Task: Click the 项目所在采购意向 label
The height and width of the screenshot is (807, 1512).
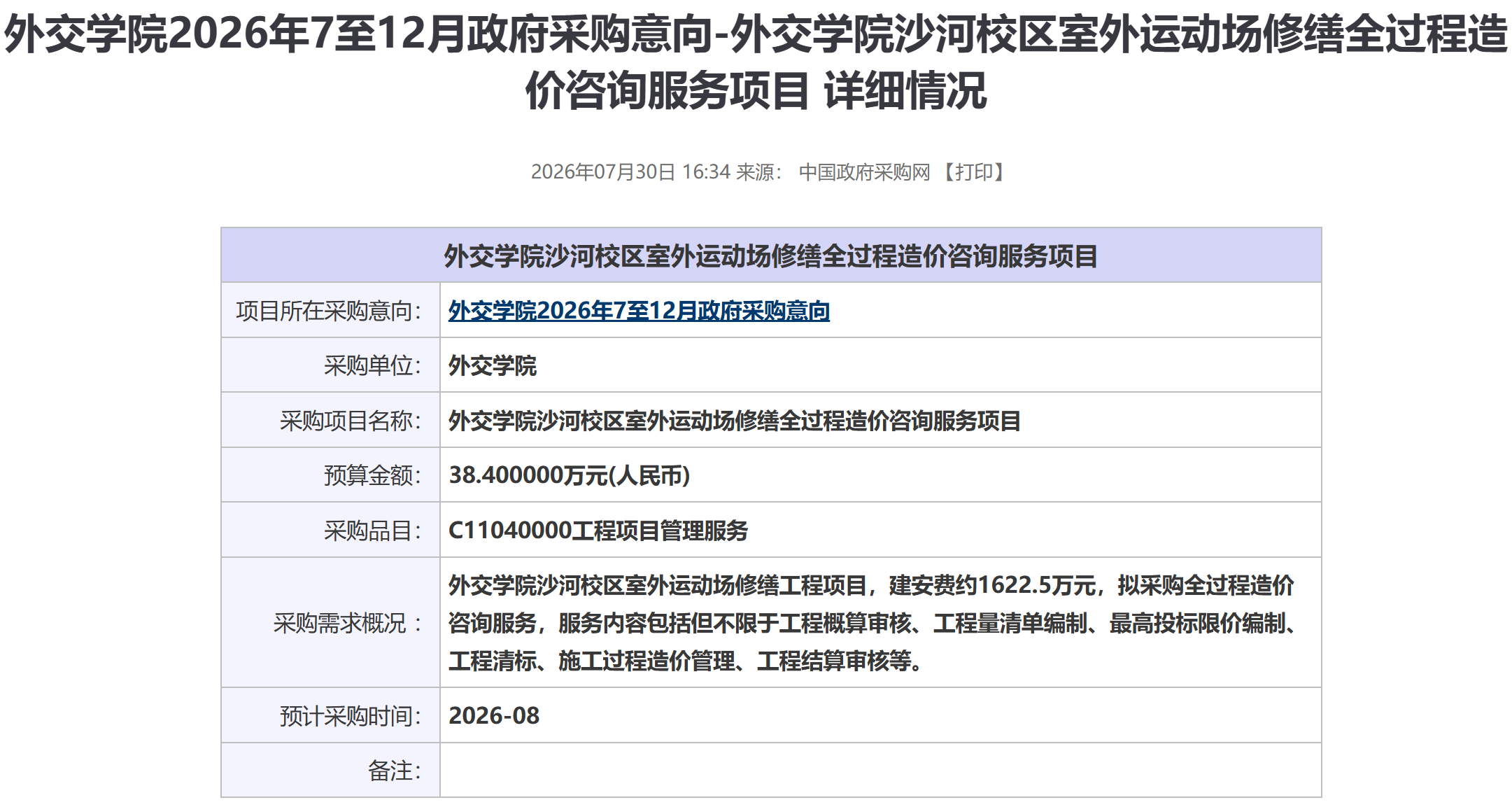Action: [329, 311]
